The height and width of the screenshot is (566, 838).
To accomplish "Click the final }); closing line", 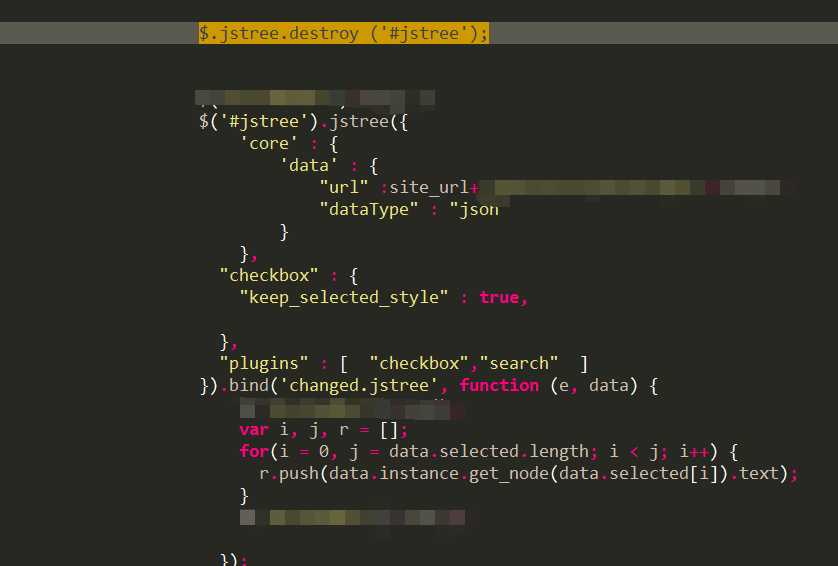I will pyautogui.click(x=234, y=560).
